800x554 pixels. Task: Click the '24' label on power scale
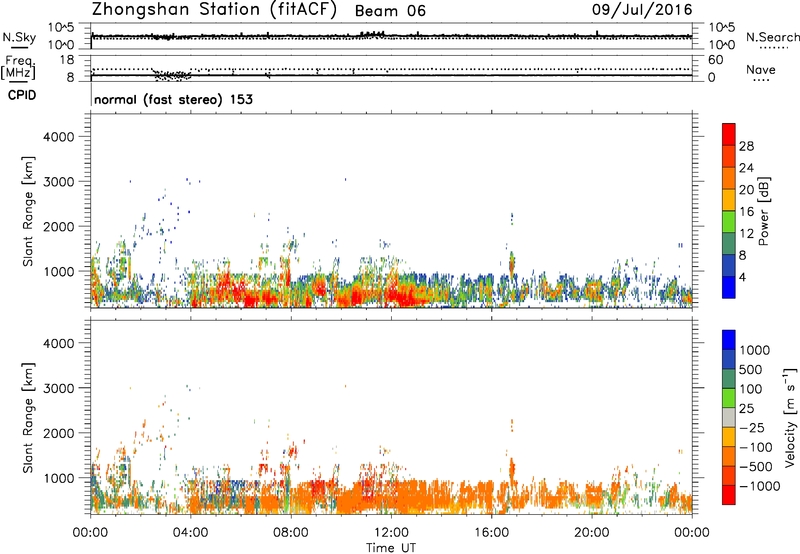click(746, 168)
